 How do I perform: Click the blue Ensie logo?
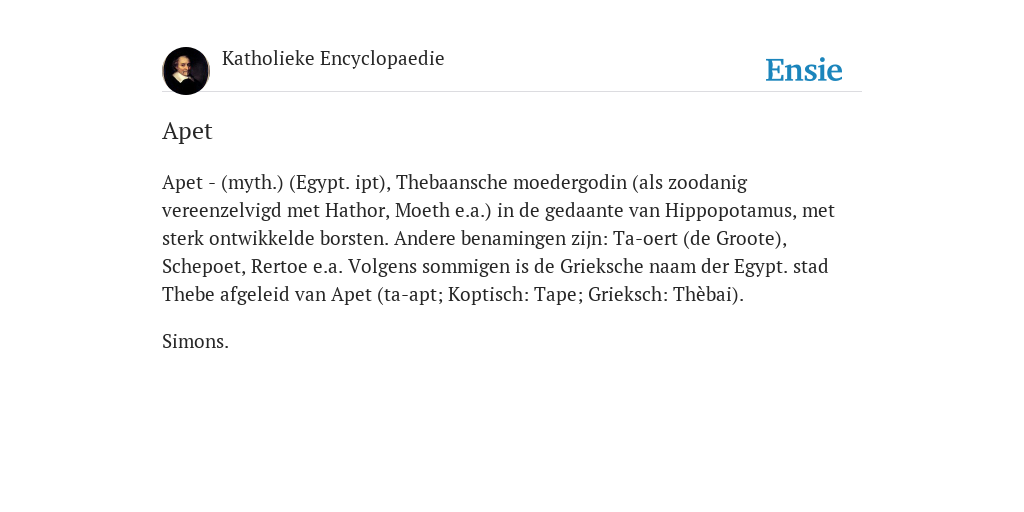click(804, 70)
